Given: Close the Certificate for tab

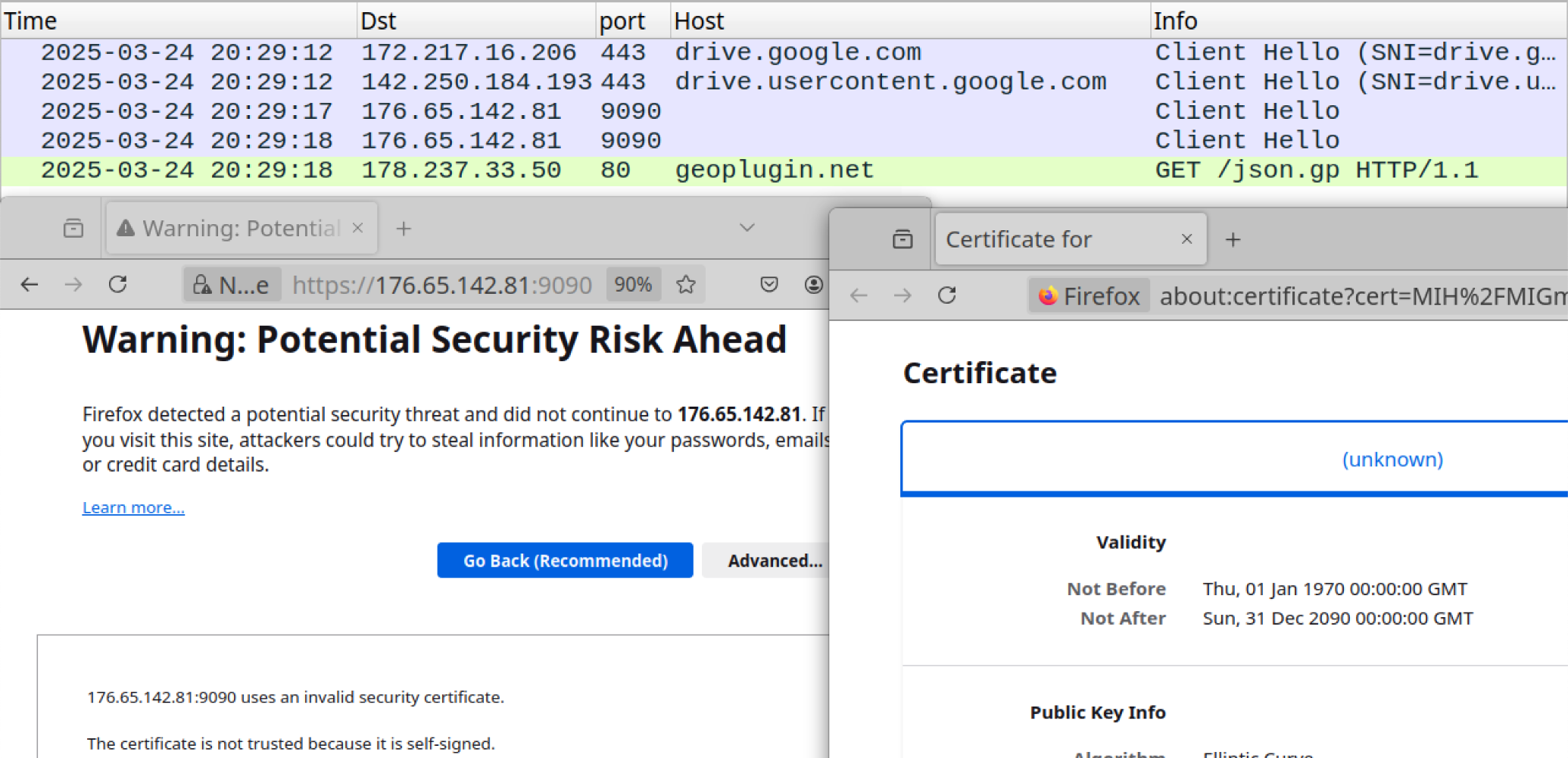Looking at the screenshot, I should 1187,239.
